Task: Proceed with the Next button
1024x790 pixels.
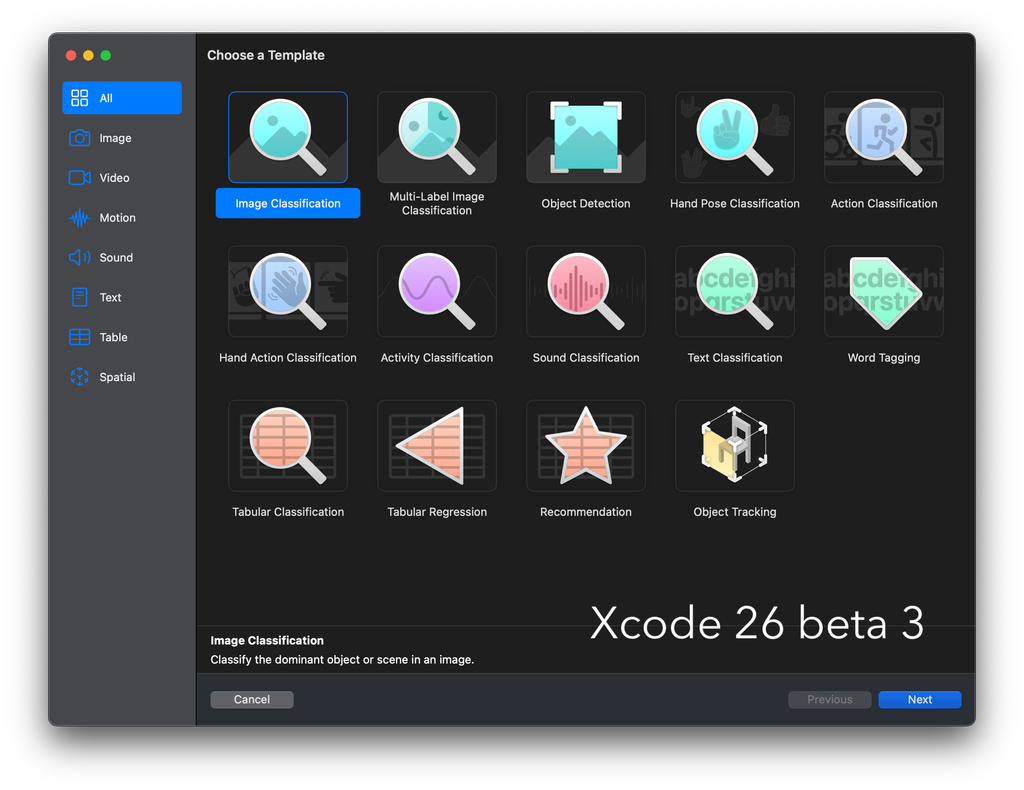Action: [920, 699]
